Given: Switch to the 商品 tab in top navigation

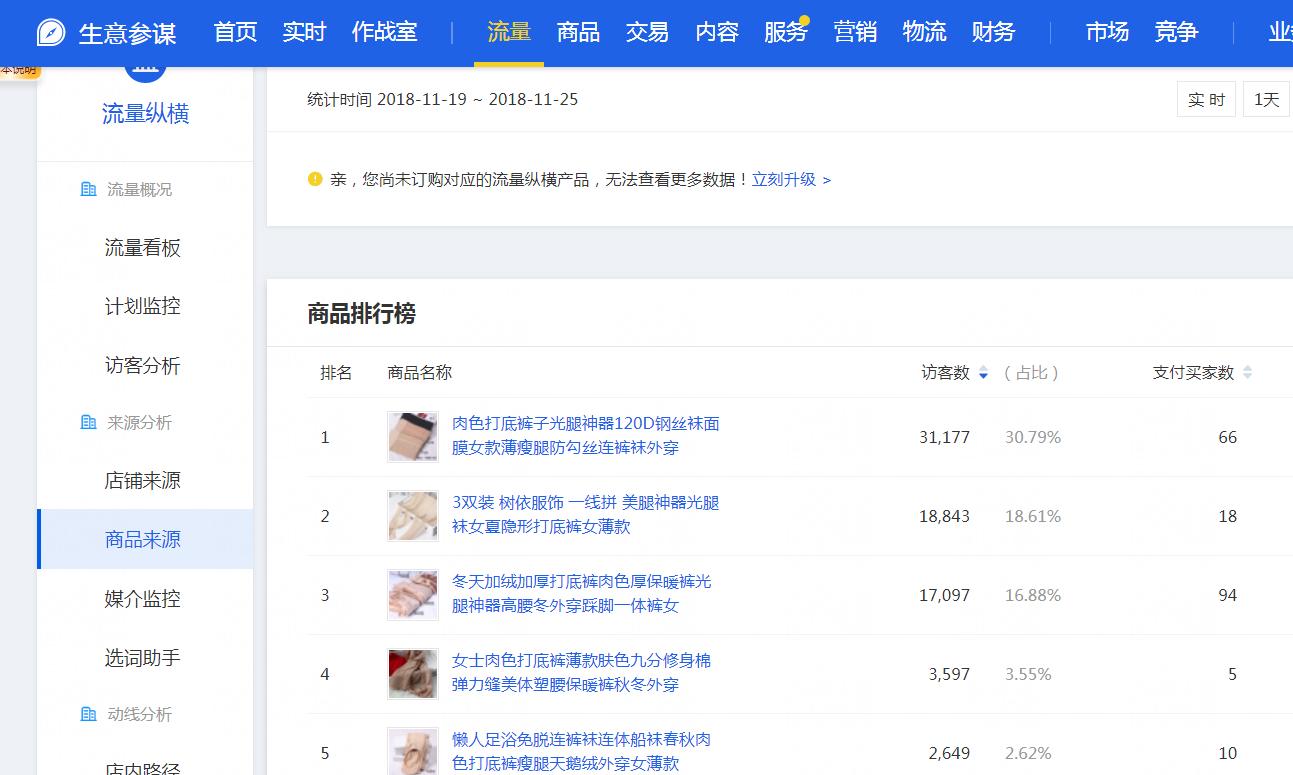Looking at the screenshot, I should coord(577,32).
